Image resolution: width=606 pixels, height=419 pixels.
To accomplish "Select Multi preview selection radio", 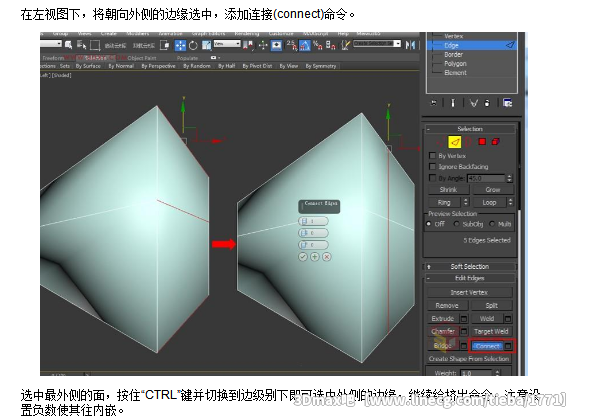I will tap(492, 224).
